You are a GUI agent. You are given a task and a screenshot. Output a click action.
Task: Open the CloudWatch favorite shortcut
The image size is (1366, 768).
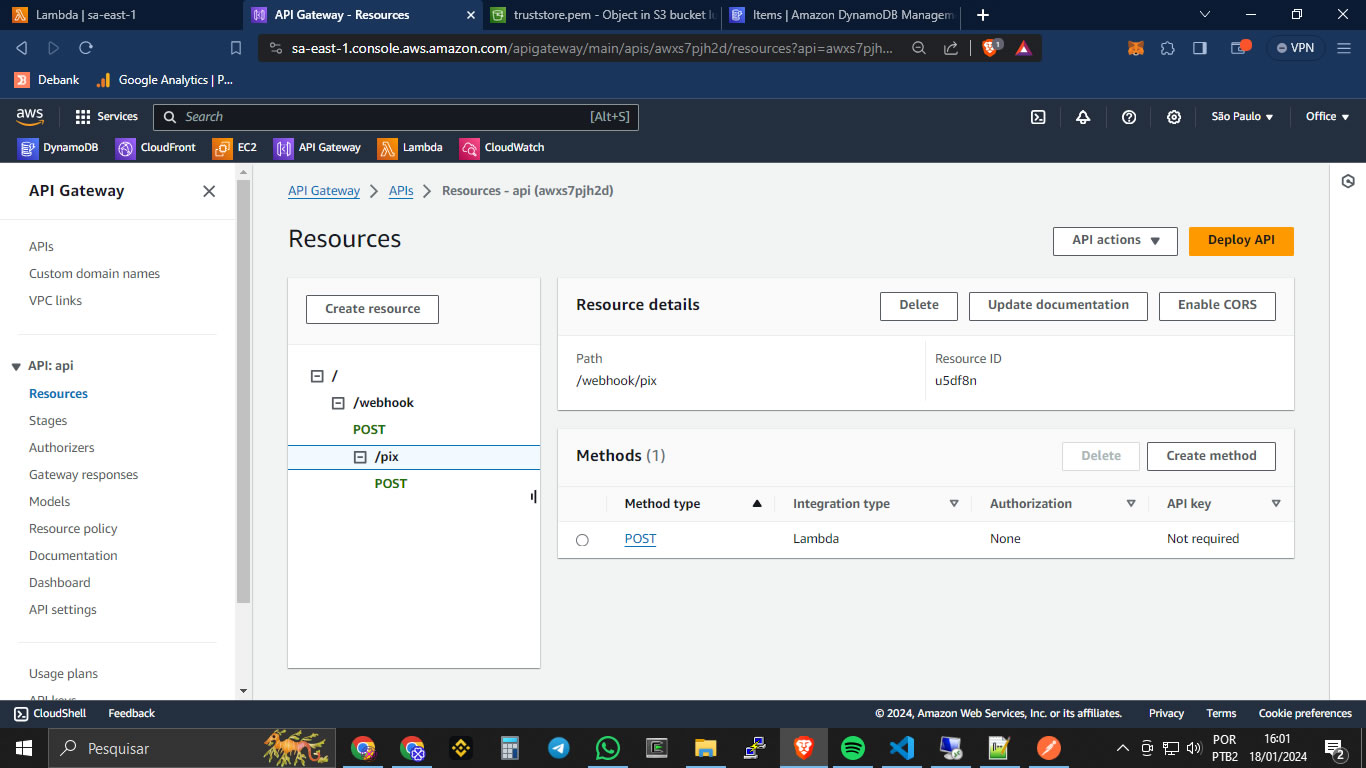pyautogui.click(x=502, y=148)
